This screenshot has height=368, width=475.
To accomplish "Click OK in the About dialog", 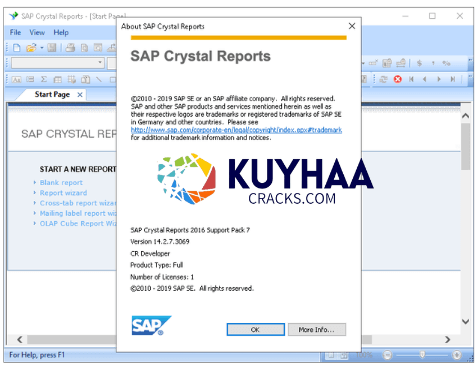I will pos(255,330).
